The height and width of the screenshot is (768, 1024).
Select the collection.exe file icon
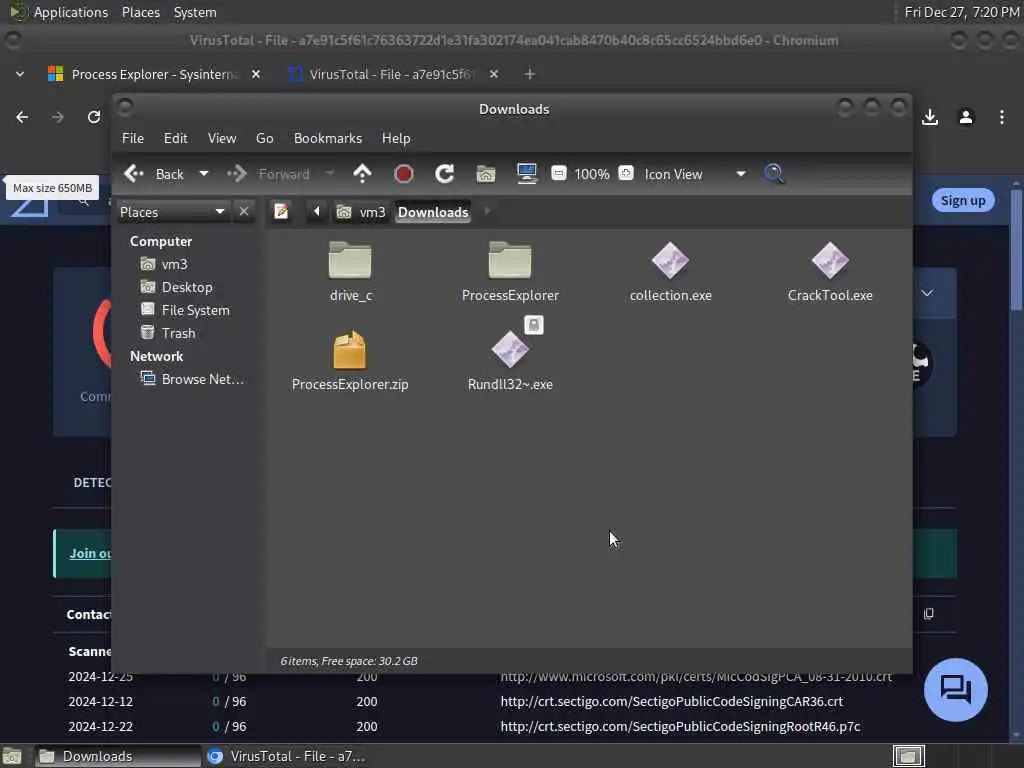point(670,261)
